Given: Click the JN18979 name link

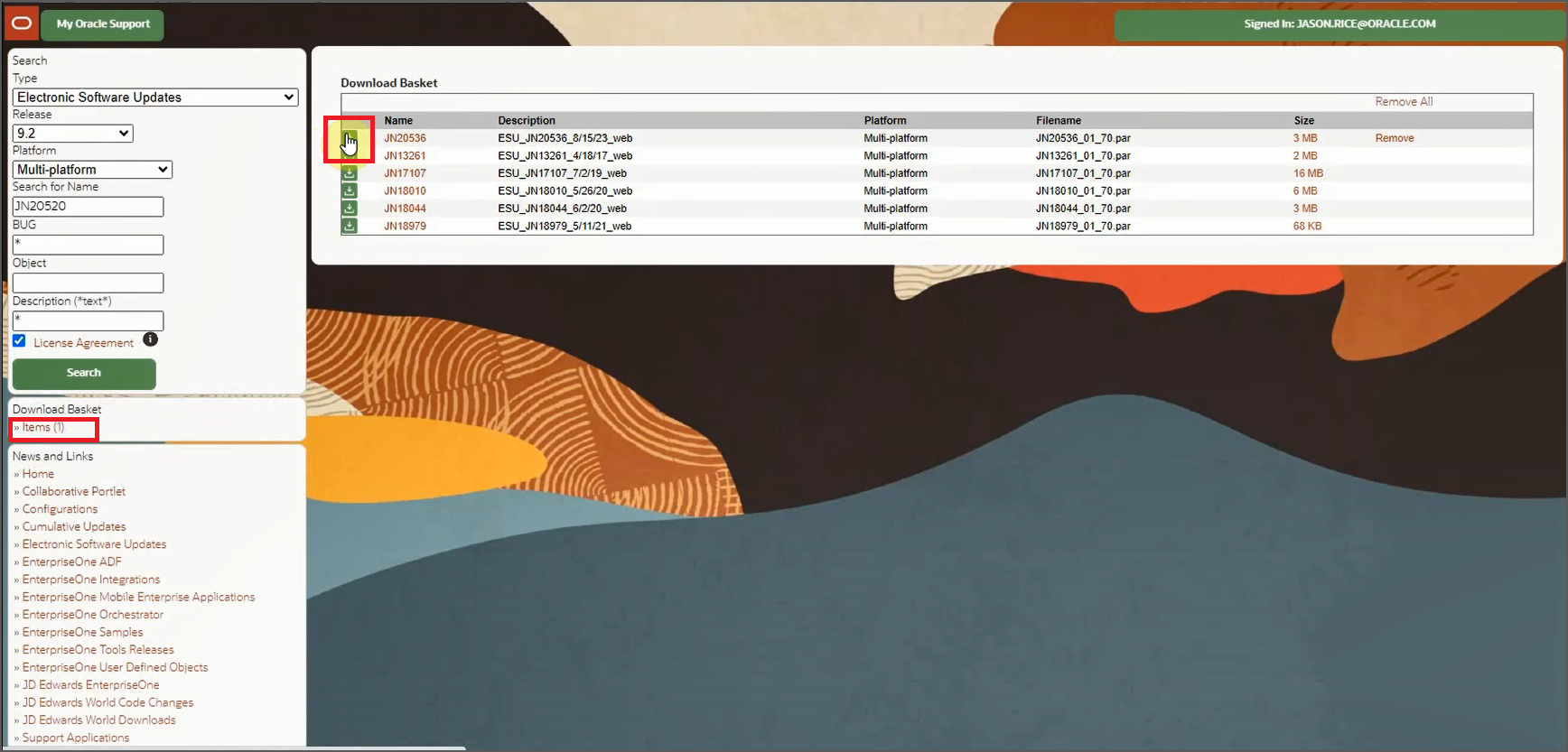Looking at the screenshot, I should 405,227.
